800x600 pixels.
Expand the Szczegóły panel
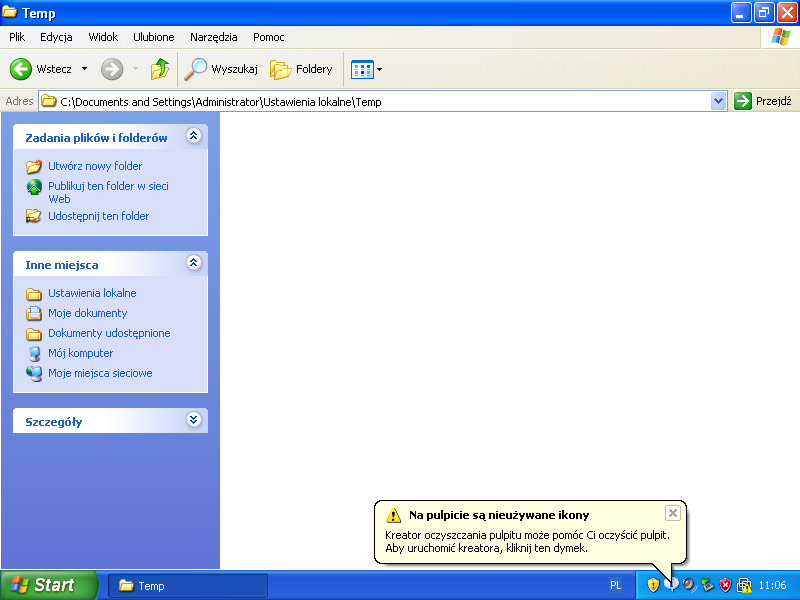(x=193, y=420)
